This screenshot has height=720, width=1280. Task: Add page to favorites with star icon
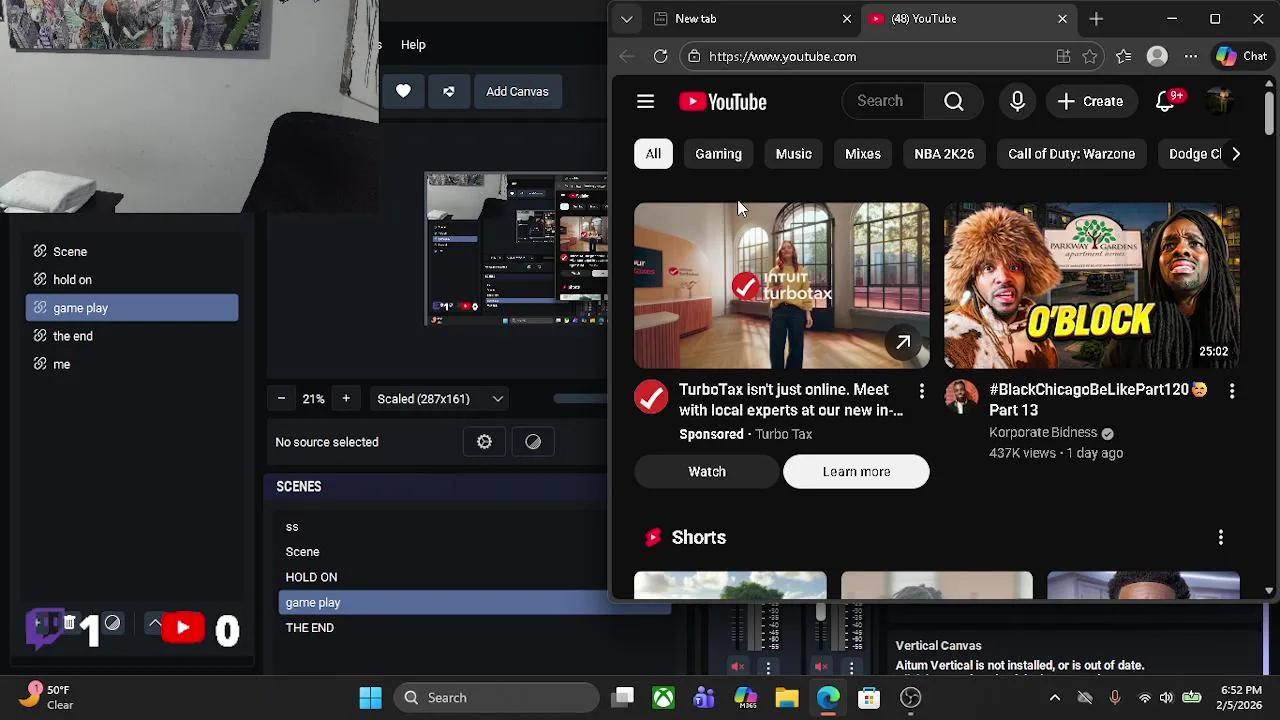pos(1090,57)
